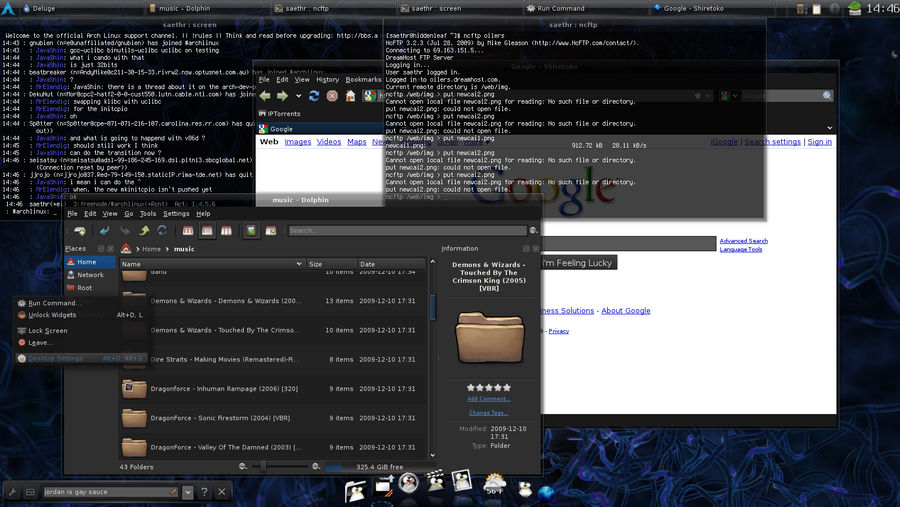Image resolution: width=900 pixels, height=507 pixels.
Task: Click Images link on Google page
Action: point(298,142)
